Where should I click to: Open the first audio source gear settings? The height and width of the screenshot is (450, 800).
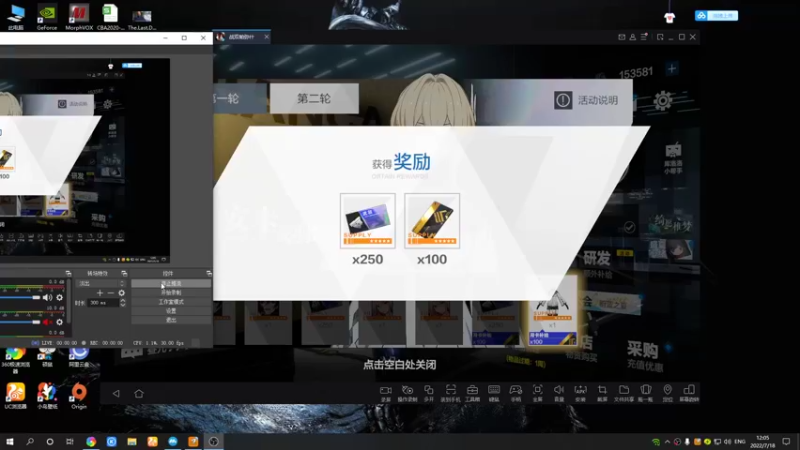coord(60,297)
